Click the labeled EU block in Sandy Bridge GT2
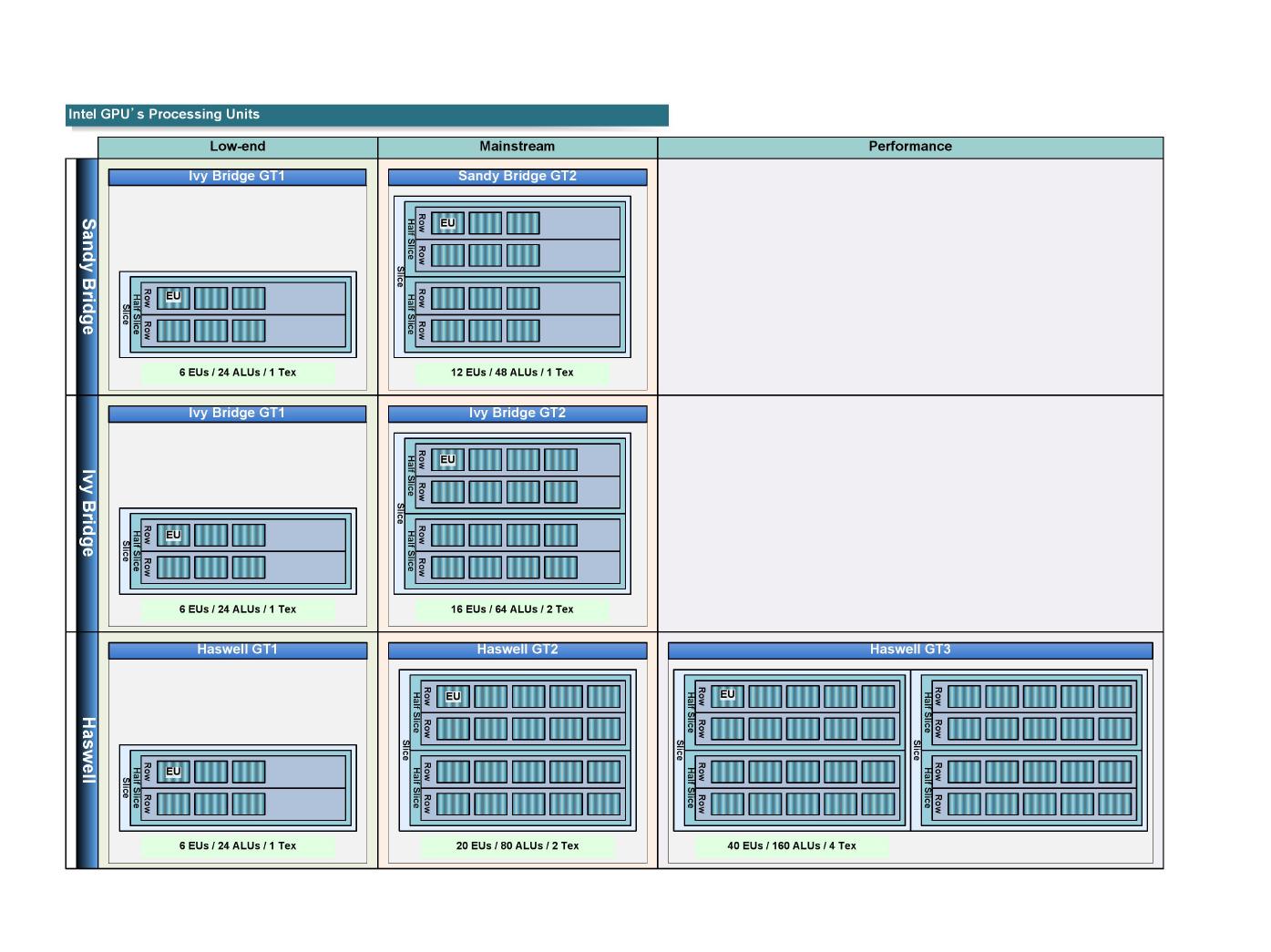This screenshot has height=952, width=1271. [447, 223]
